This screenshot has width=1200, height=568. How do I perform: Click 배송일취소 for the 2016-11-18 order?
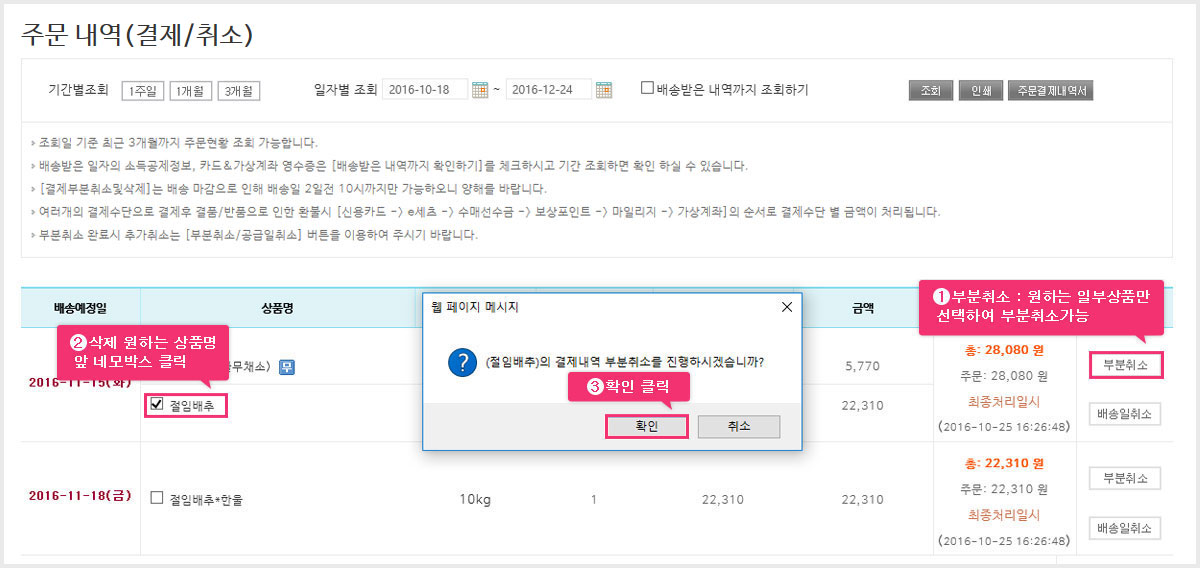(1125, 527)
